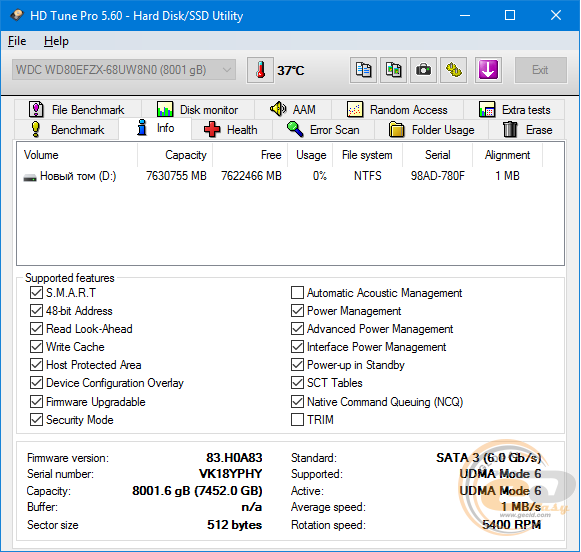Open the File Benchmark tab
This screenshot has height=552, width=581.
pyautogui.click(x=78, y=110)
